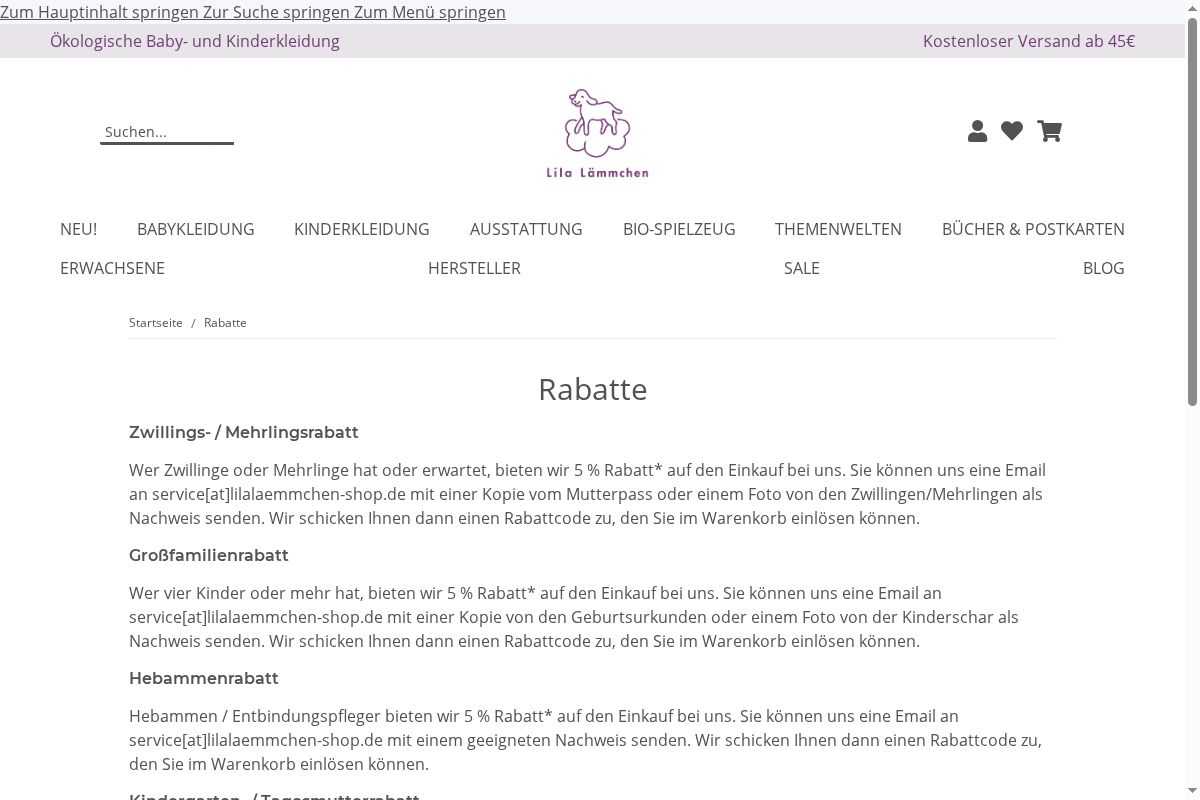The image size is (1200, 800).
Task: Open BÜCHER & POSTKARTEN category
Action: [1033, 229]
